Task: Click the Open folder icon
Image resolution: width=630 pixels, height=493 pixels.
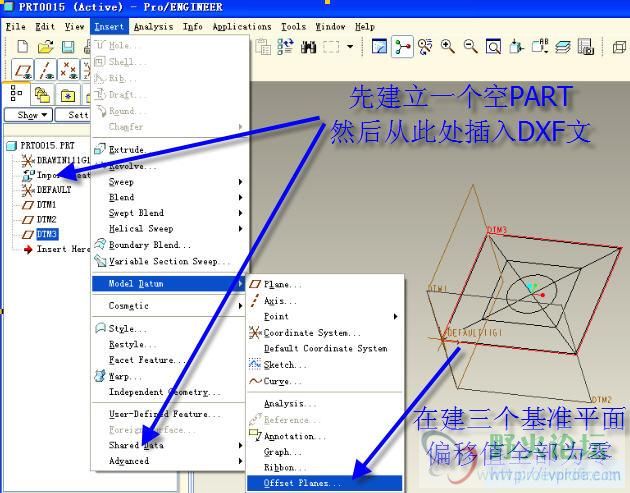Action: (46, 47)
